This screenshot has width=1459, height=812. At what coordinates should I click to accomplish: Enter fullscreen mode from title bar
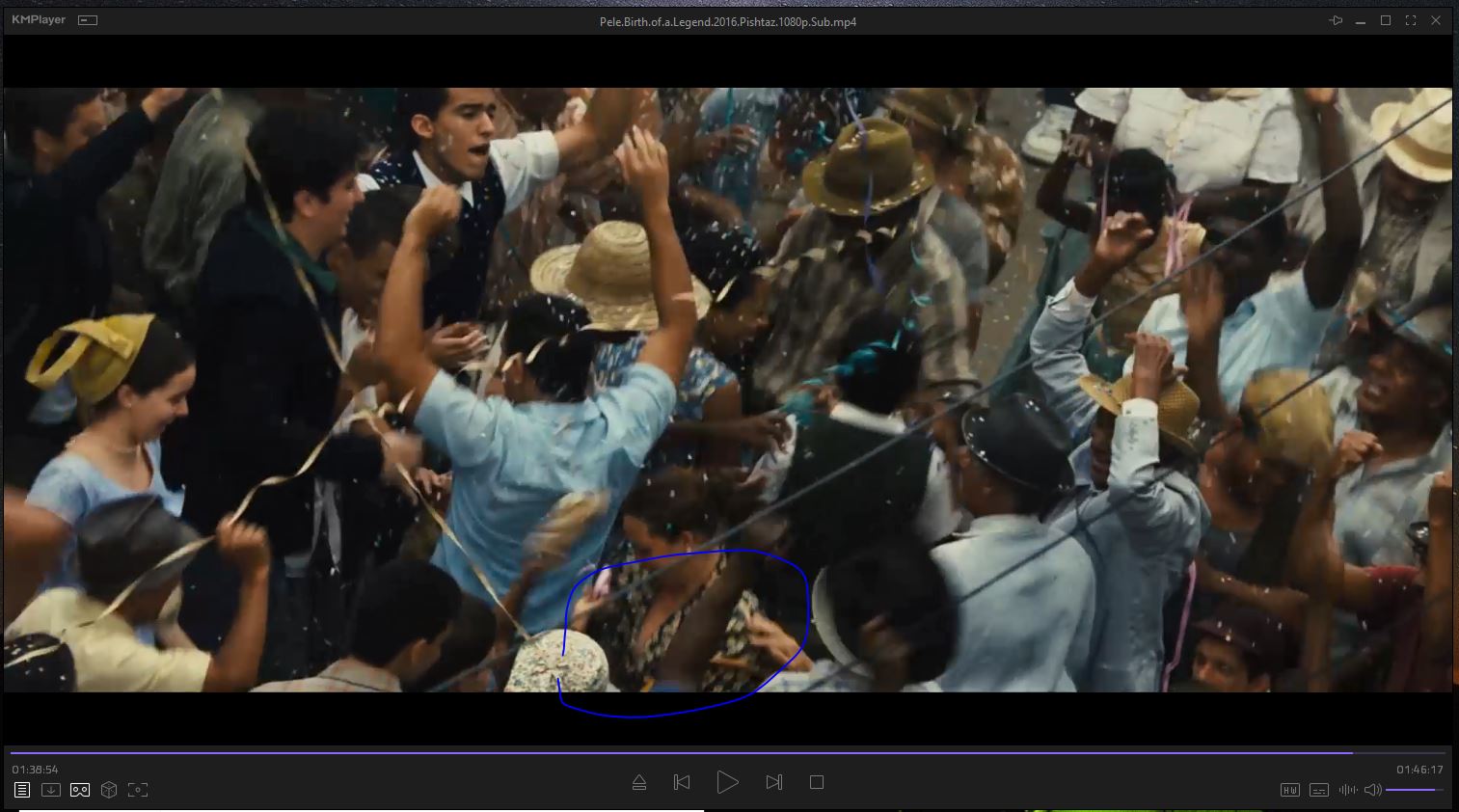pyautogui.click(x=1410, y=20)
